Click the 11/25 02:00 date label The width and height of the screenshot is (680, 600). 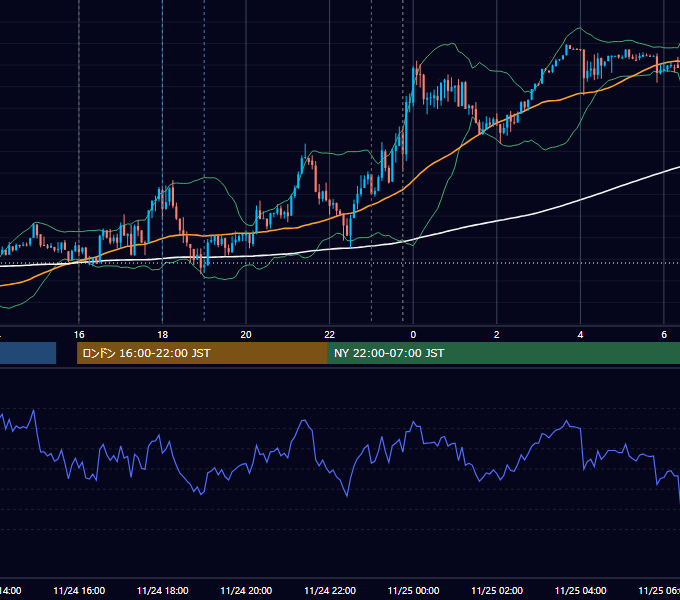click(x=497, y=590)
